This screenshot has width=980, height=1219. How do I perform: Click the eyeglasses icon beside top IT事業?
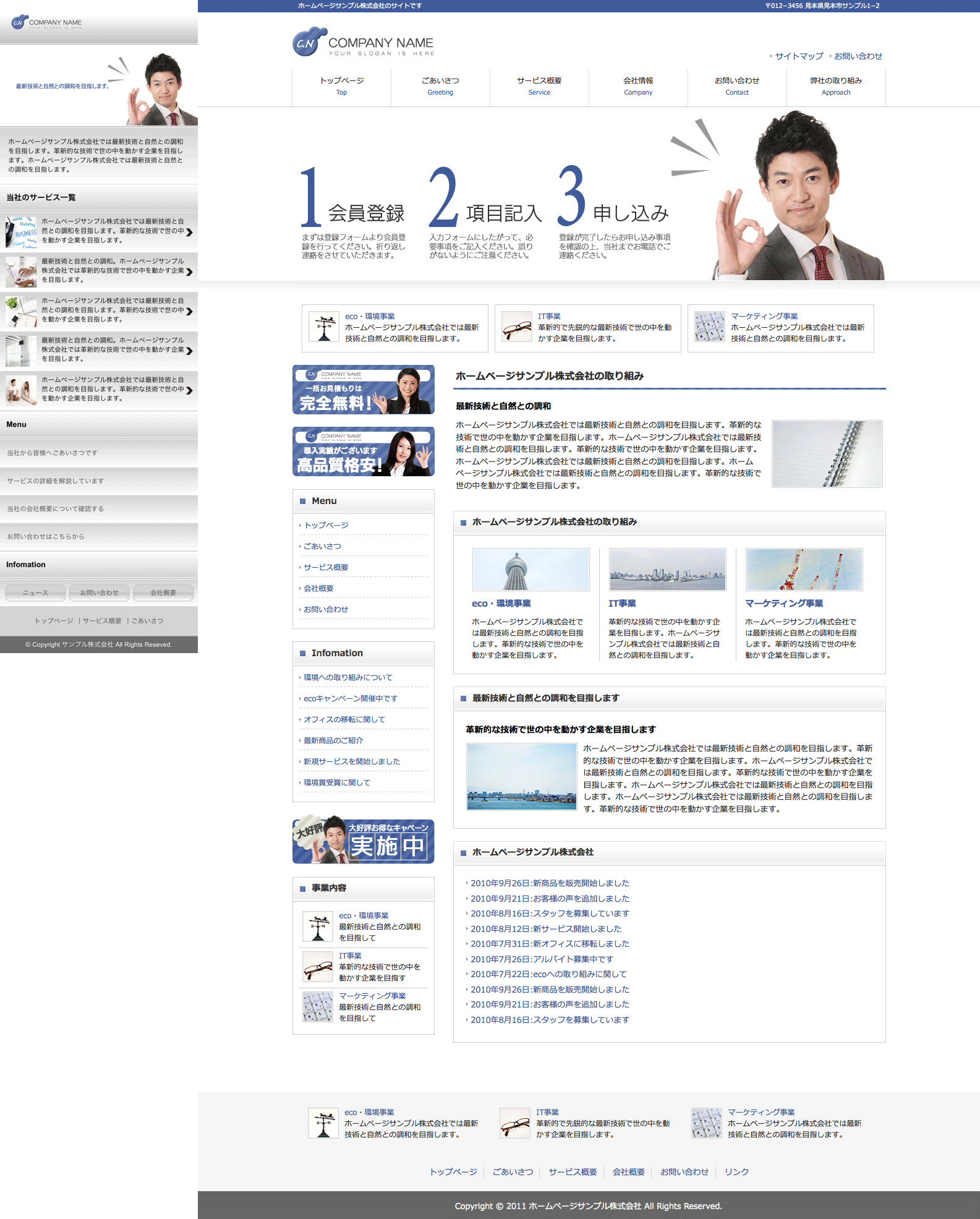coord(516,327)
